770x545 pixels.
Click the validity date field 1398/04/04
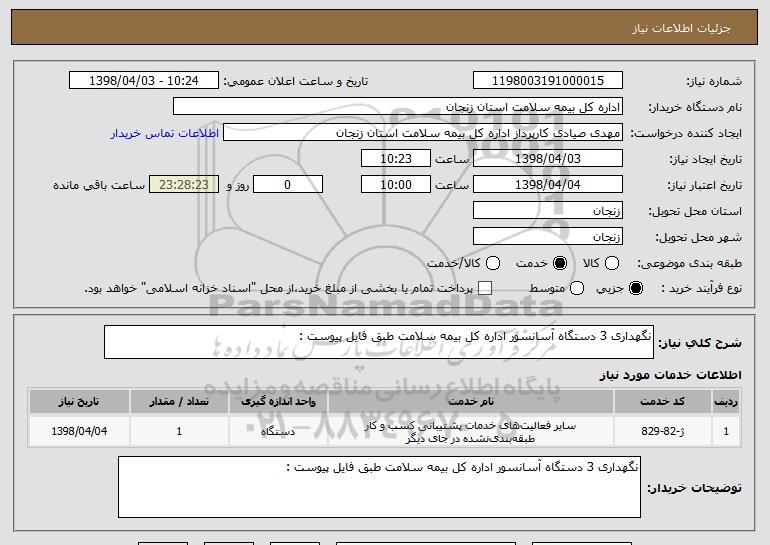click(x=548, y=185)
